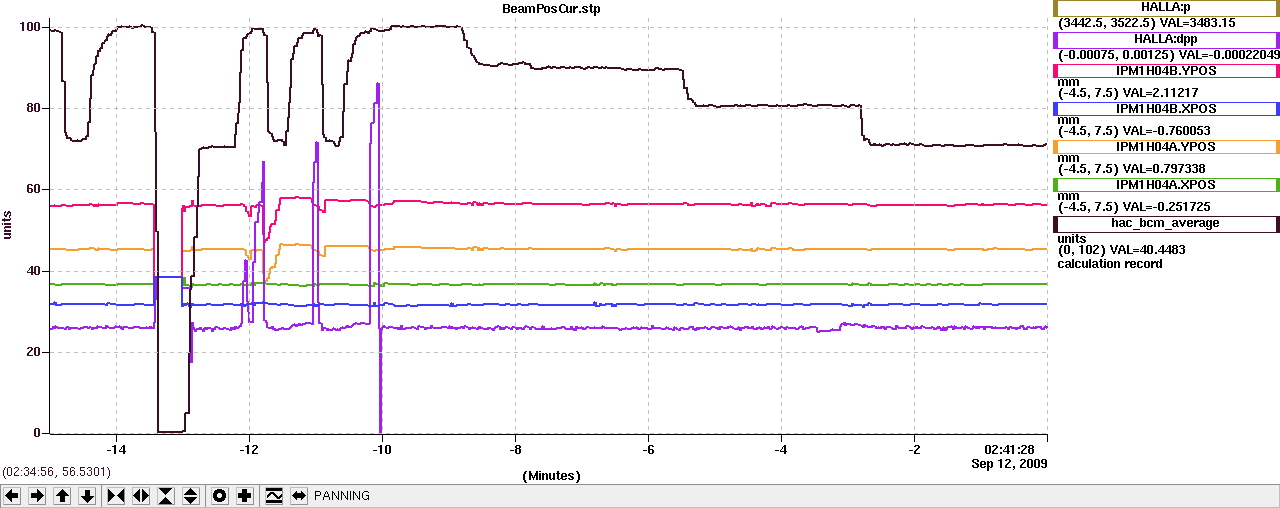
Task: Click the -10 tick label on x-axis
Action: (x=381, y=450)
